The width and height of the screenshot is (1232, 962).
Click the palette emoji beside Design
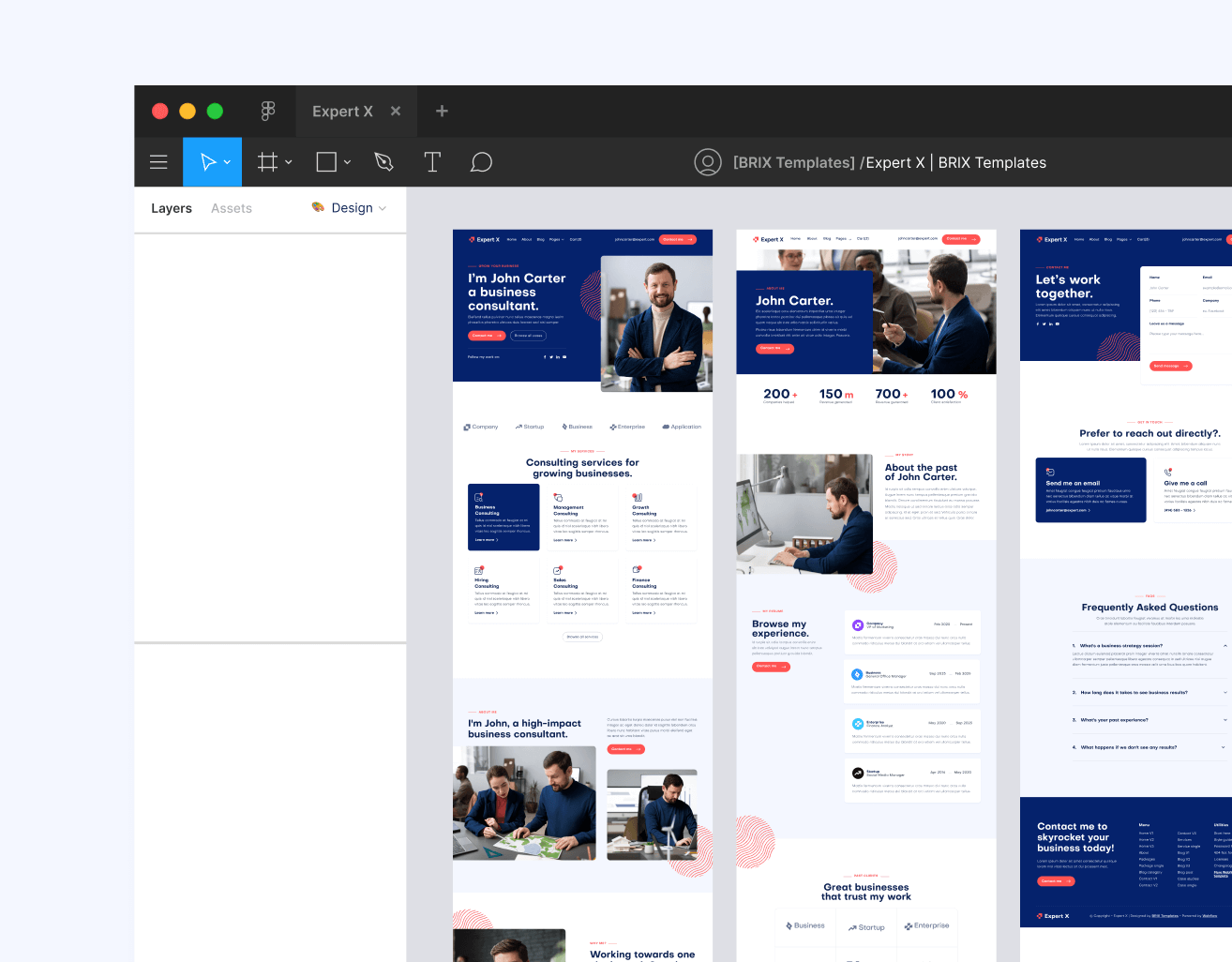[x=317, y=208]
